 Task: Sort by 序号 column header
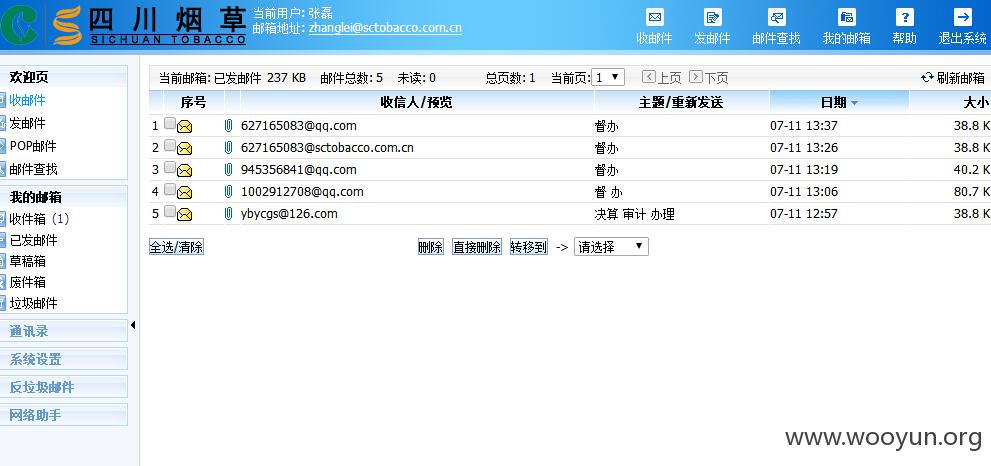(193, 102)
